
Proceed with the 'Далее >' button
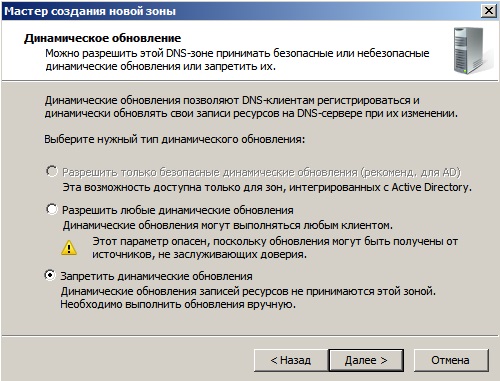(366, 360)
